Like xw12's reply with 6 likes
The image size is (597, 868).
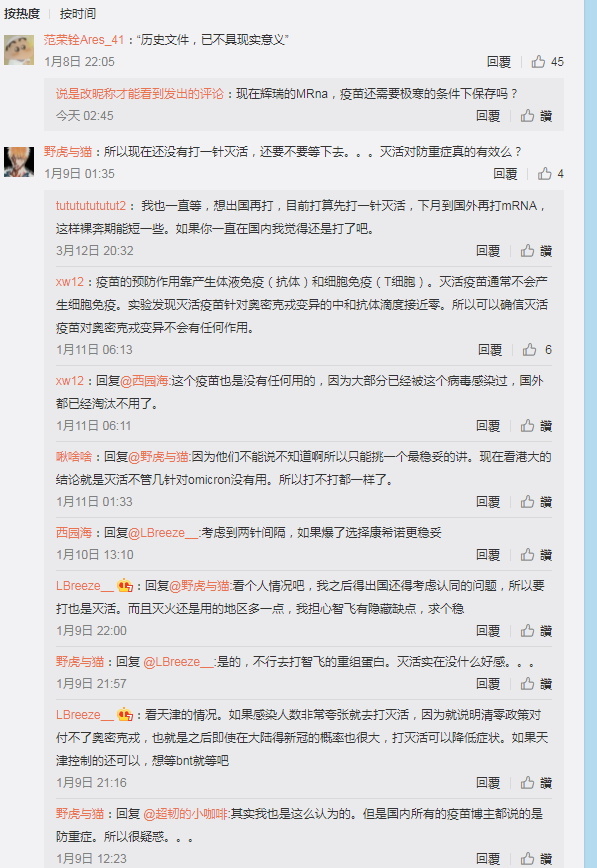tap(537, 349)
